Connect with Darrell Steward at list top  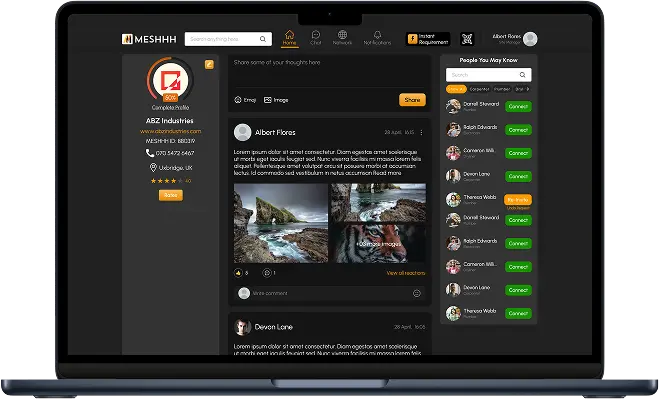coord(517,106)
